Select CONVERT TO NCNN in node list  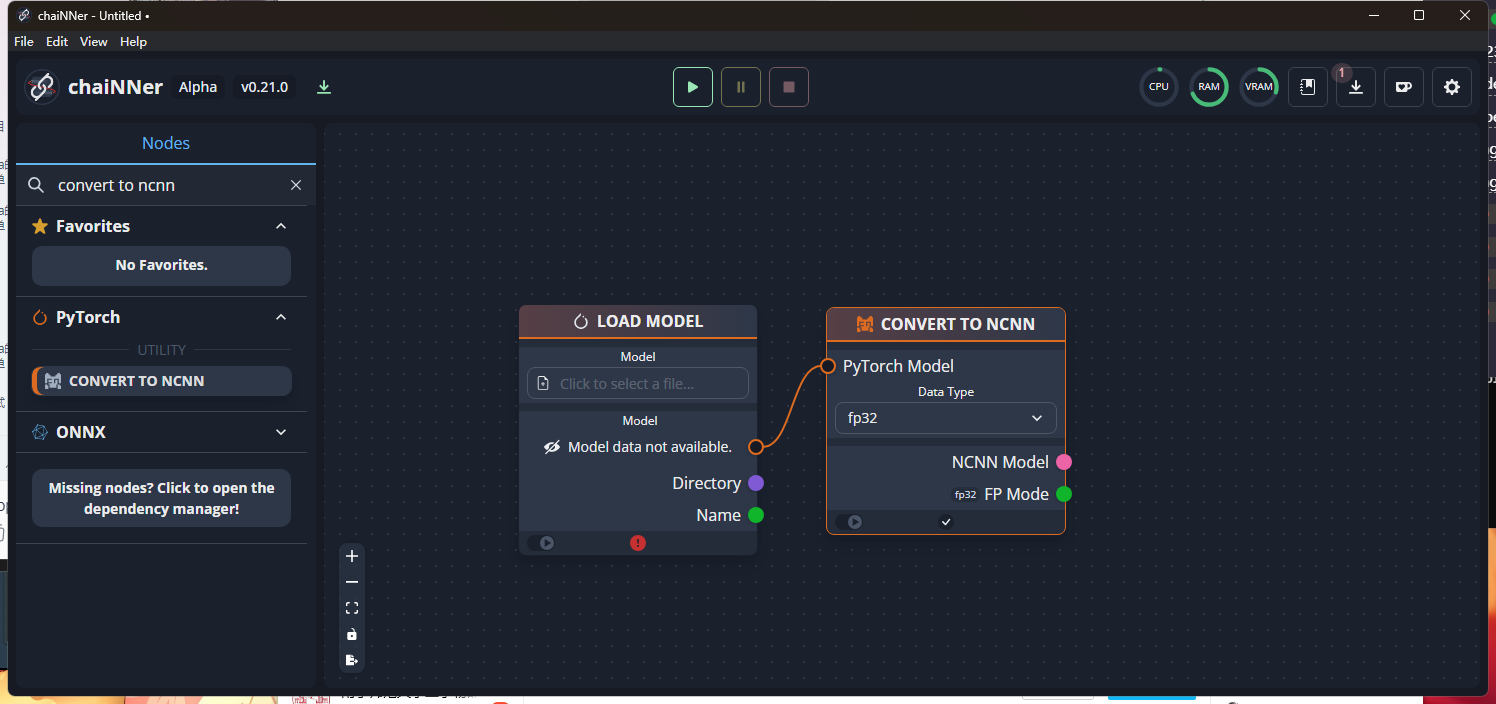(x=162, y=381)
